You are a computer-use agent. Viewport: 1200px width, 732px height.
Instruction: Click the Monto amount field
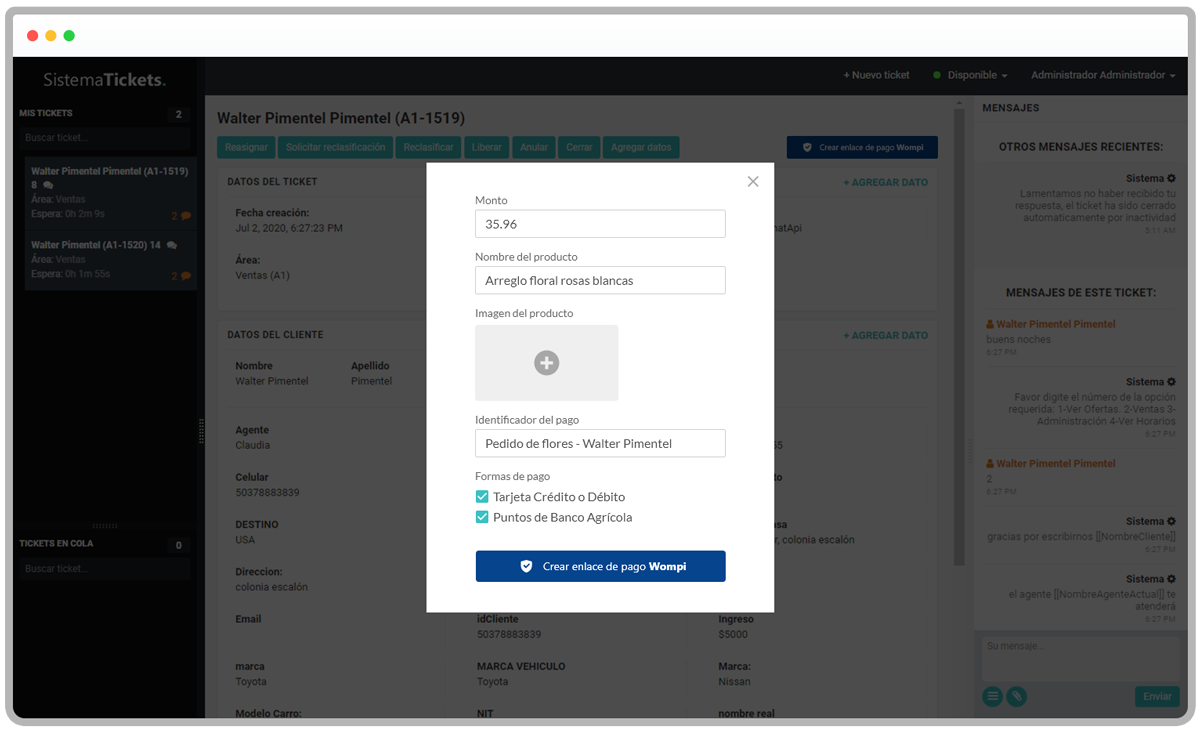[x=600, y=224]
